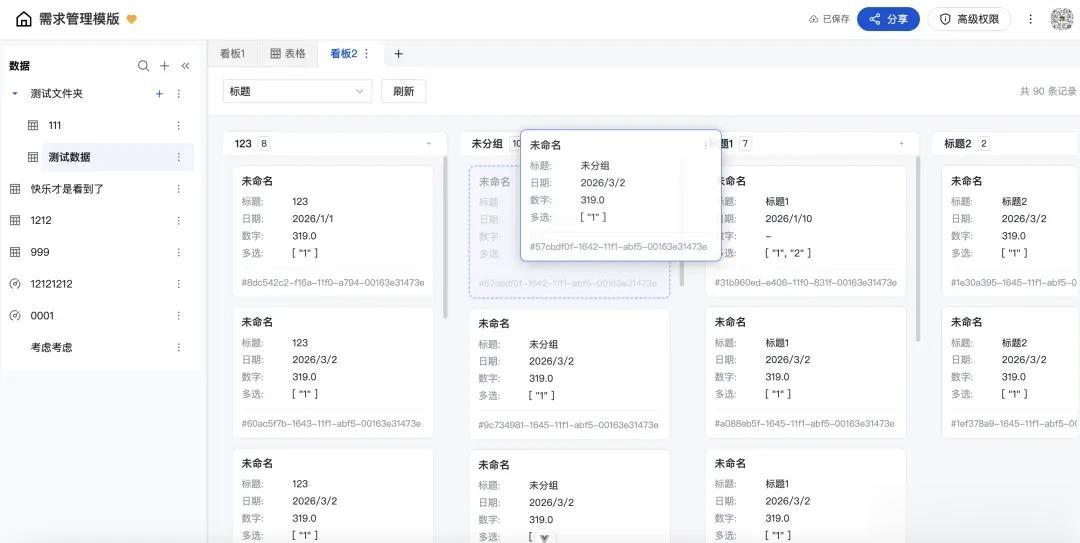Collapse the data sidebar panel
The width and height of the screenshot is (1080, 543).
(185, 65)
